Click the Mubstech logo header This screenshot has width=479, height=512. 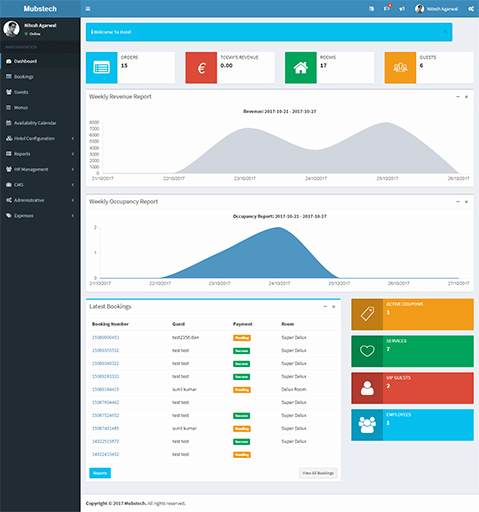(40, 9)
